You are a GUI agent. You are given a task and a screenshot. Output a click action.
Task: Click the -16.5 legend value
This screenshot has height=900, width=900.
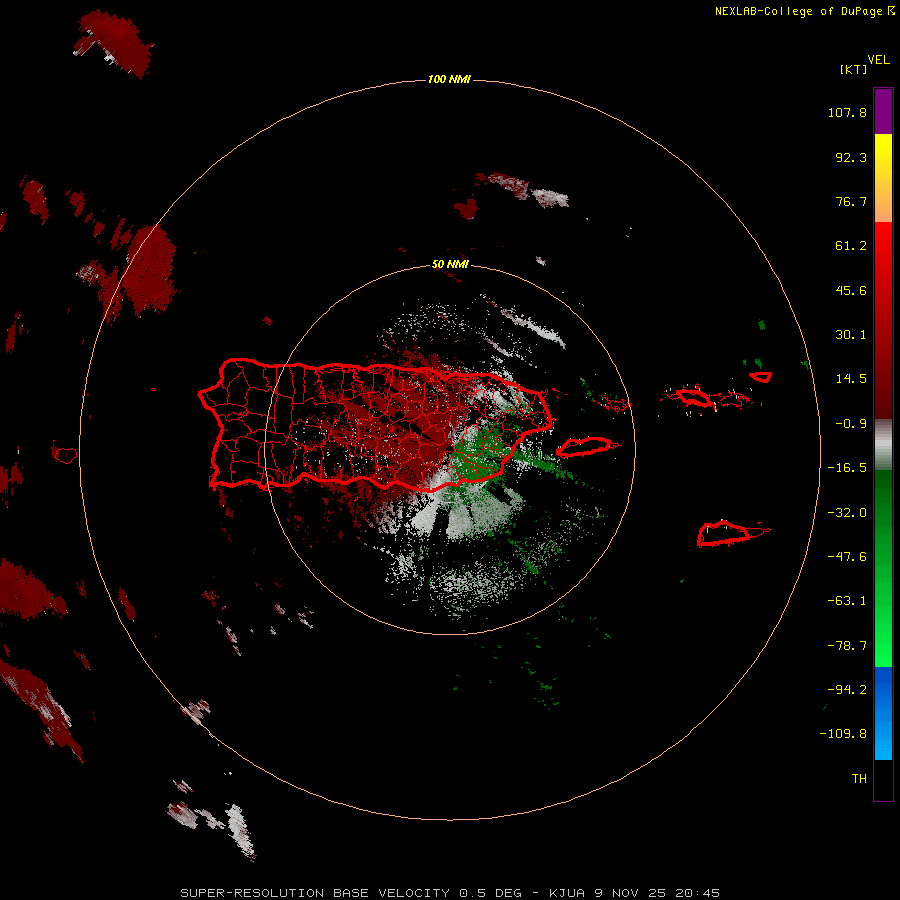(x=847, y=468)
